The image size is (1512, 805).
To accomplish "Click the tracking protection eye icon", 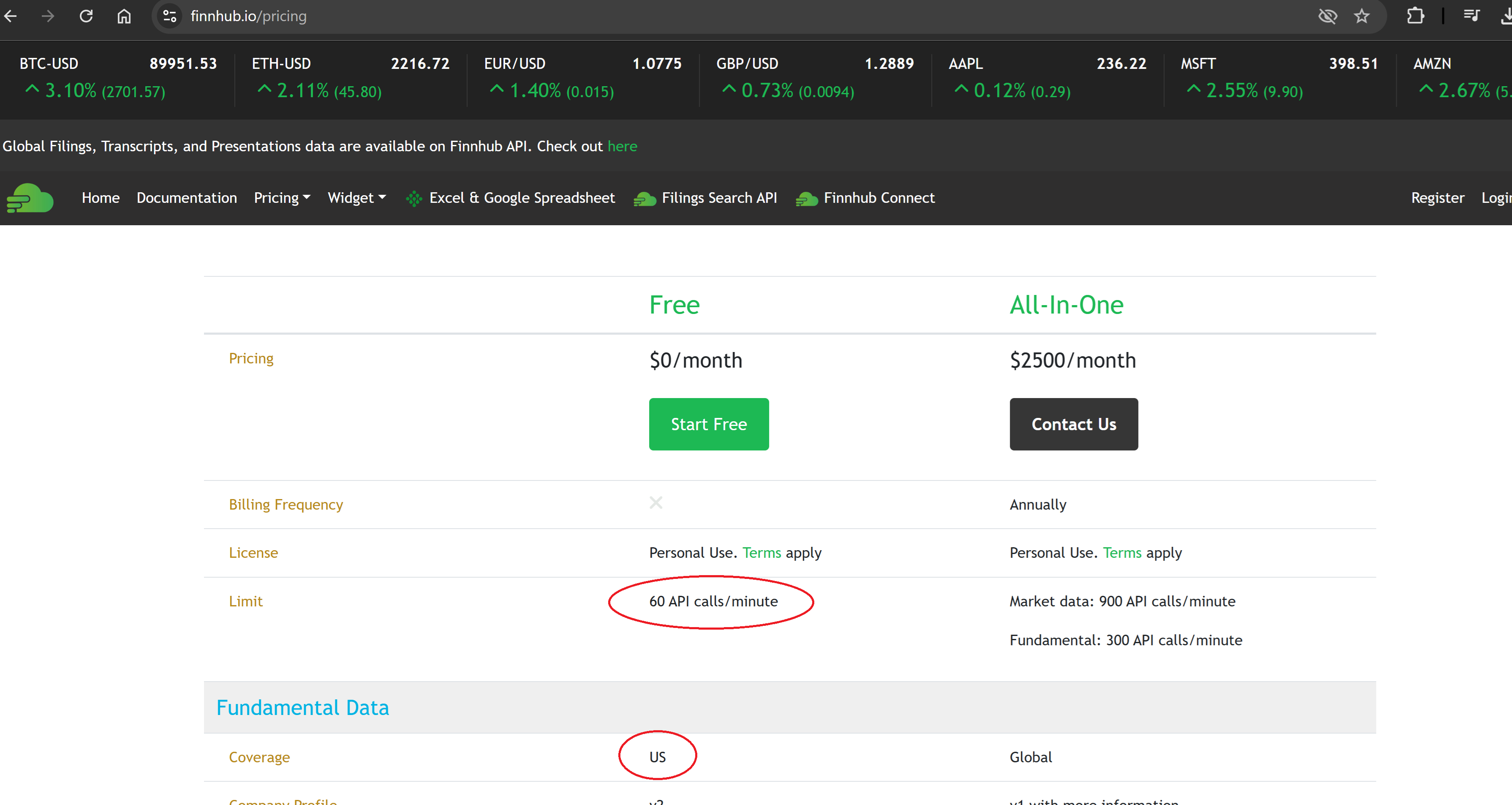I will [1327, 16].
